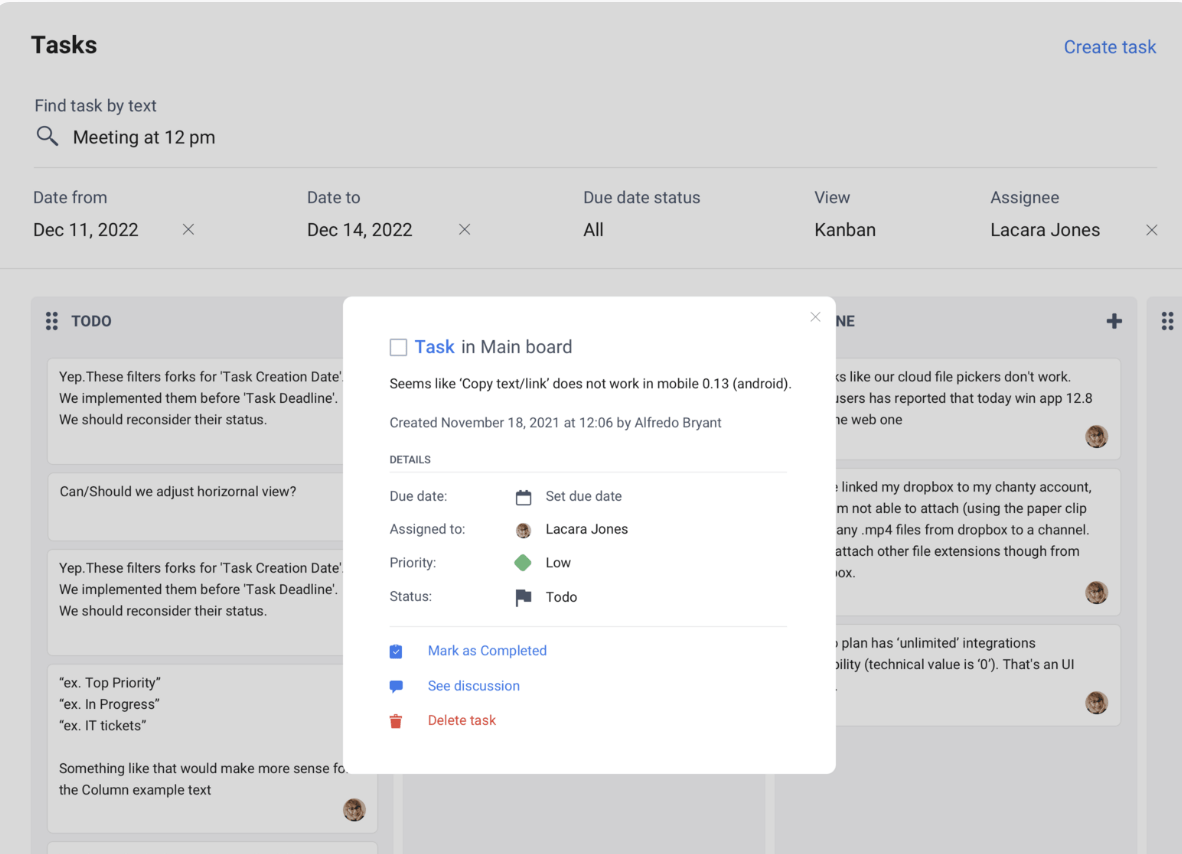Tick the Task completion checkbox in dialog
The image size is (1182, 854).
(398, 347)
